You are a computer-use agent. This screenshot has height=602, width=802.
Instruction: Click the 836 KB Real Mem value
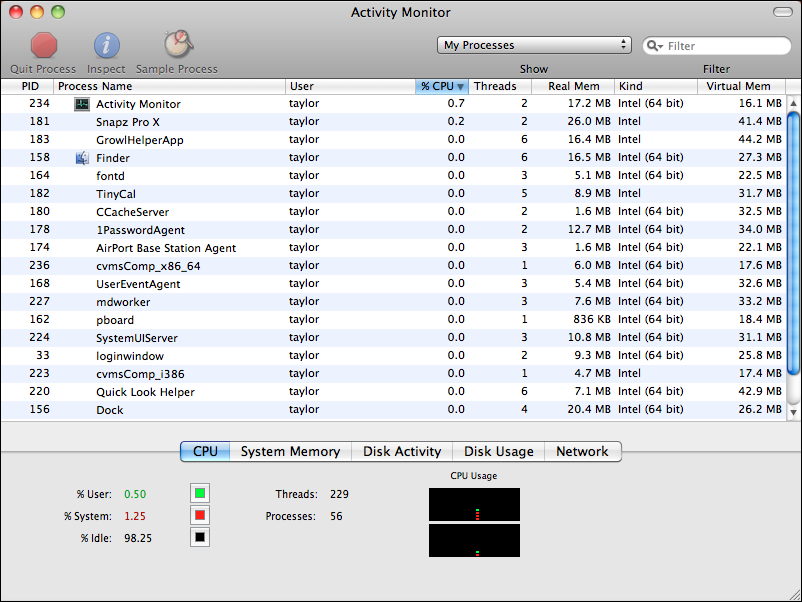point(592,320)
